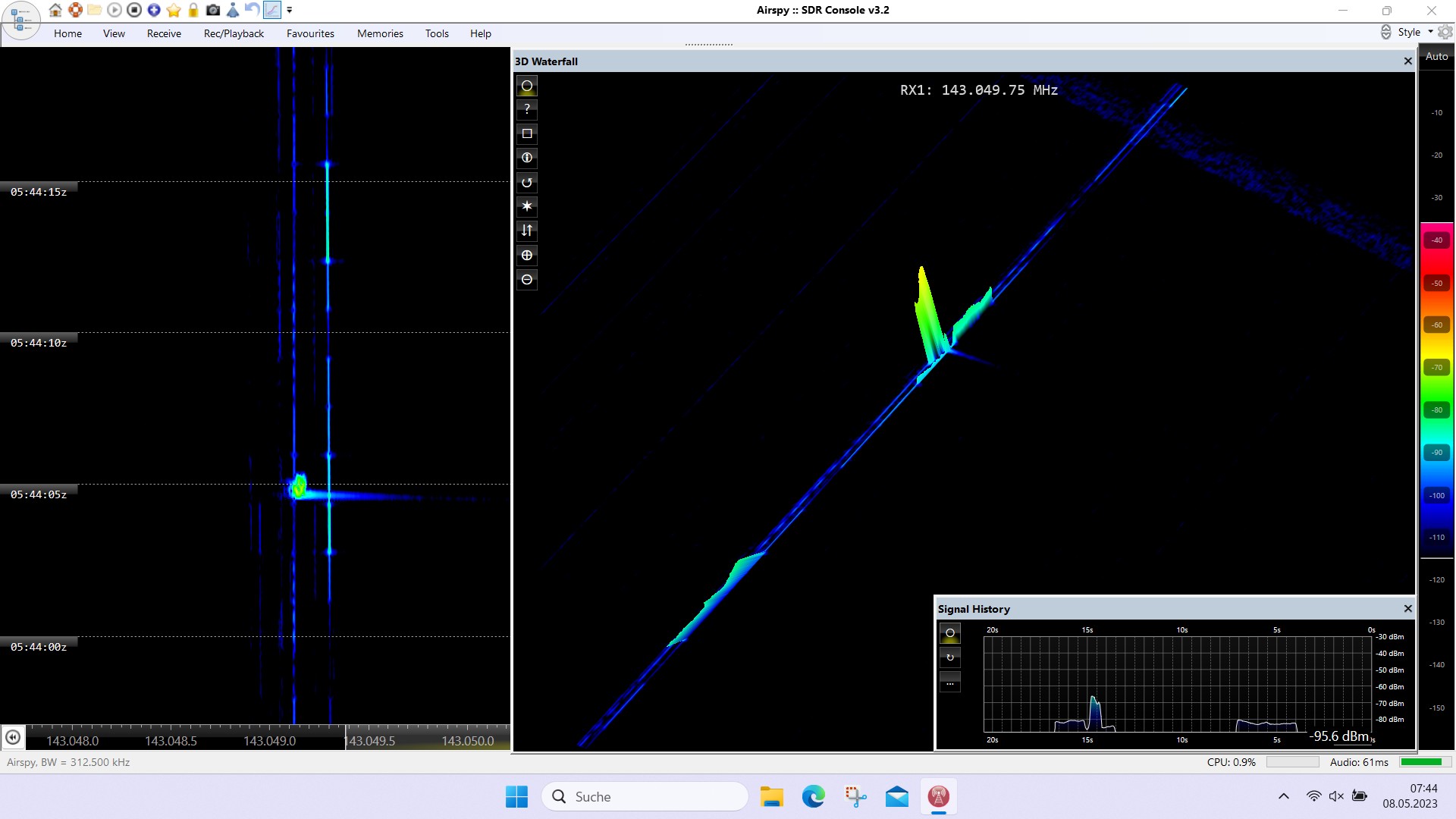This screenshot has height=819, width=1456.
Task: Click the home icon in quick access toolbar
Action: click(55, 10)
